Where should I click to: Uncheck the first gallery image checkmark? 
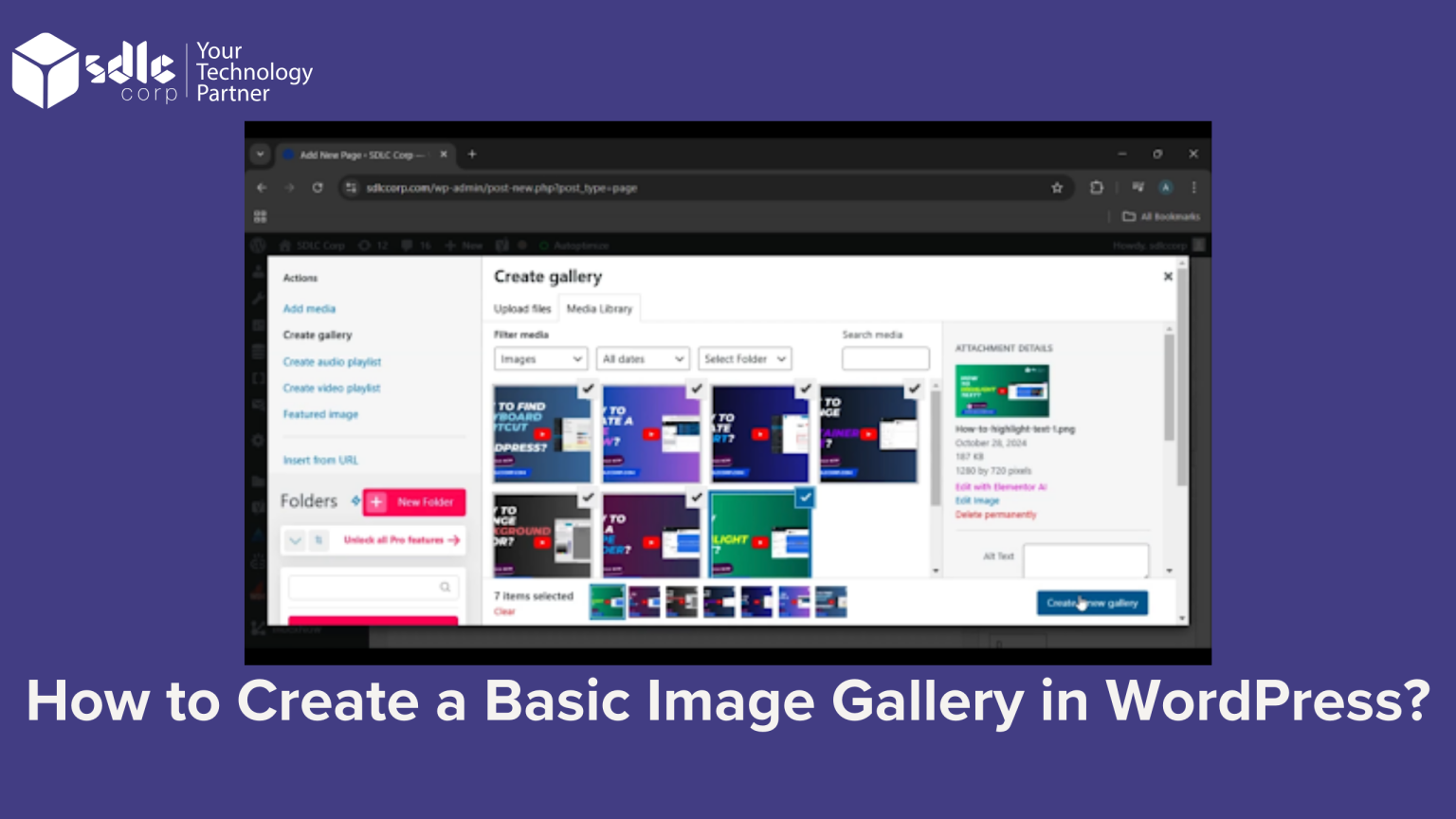(x=588, y=389)
